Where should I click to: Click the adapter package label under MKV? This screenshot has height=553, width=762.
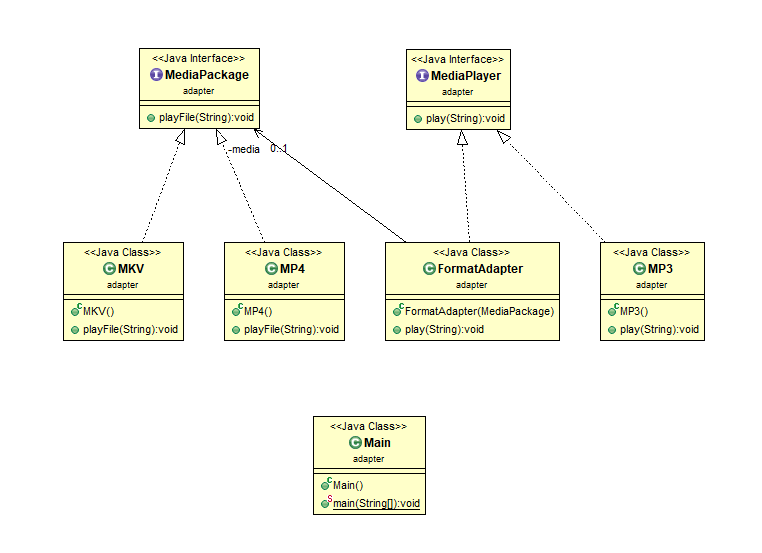pyautogui.click(x=122, y=285)
